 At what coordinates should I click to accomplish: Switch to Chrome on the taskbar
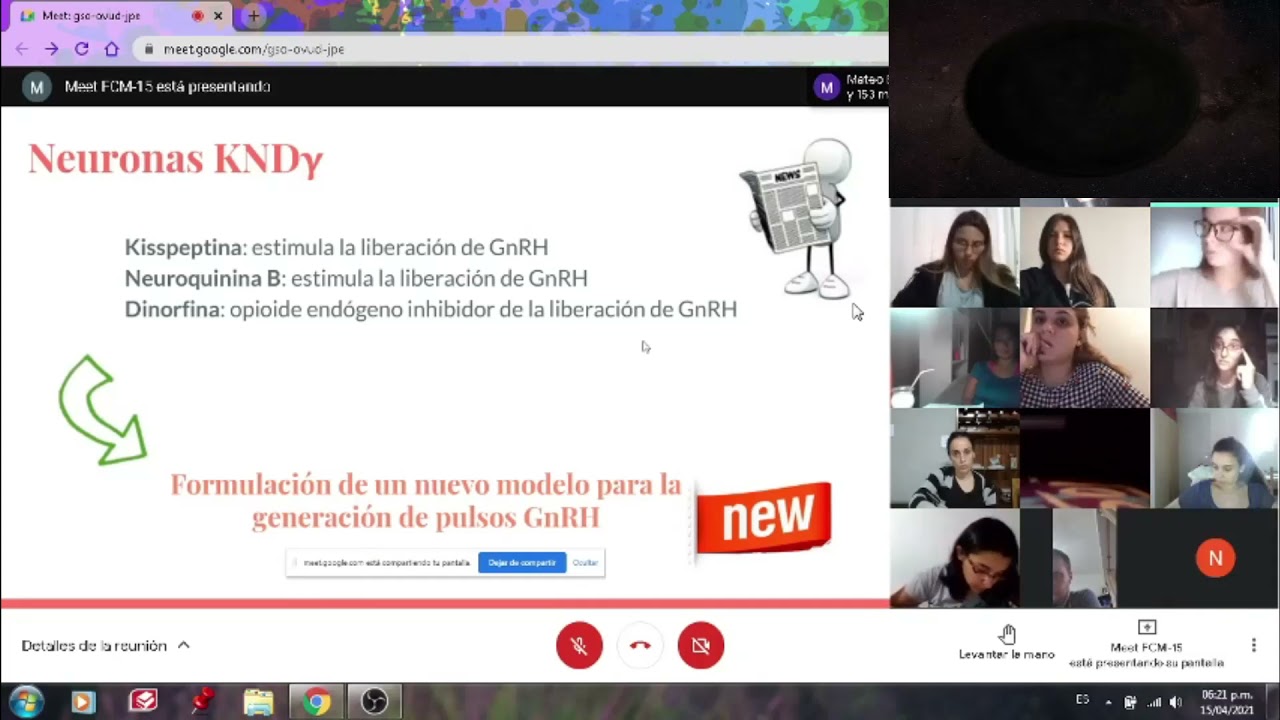(317, 702)
